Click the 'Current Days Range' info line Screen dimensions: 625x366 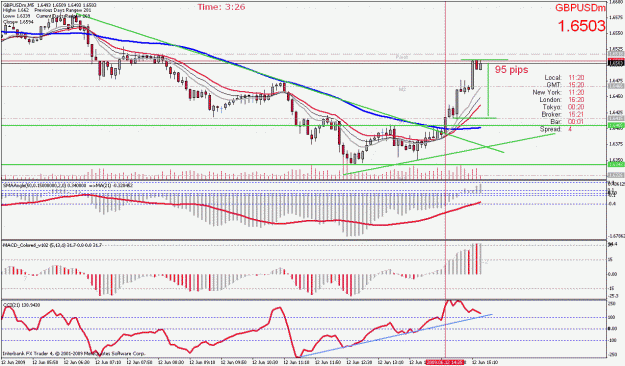coord(63,16)
